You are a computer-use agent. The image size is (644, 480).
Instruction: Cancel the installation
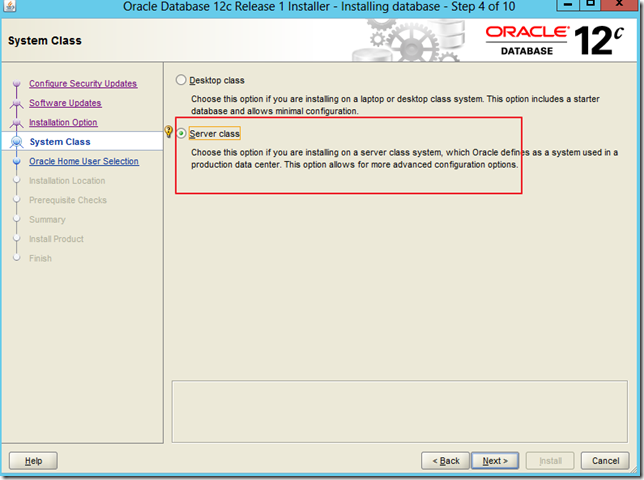click(x=605, y=461)
